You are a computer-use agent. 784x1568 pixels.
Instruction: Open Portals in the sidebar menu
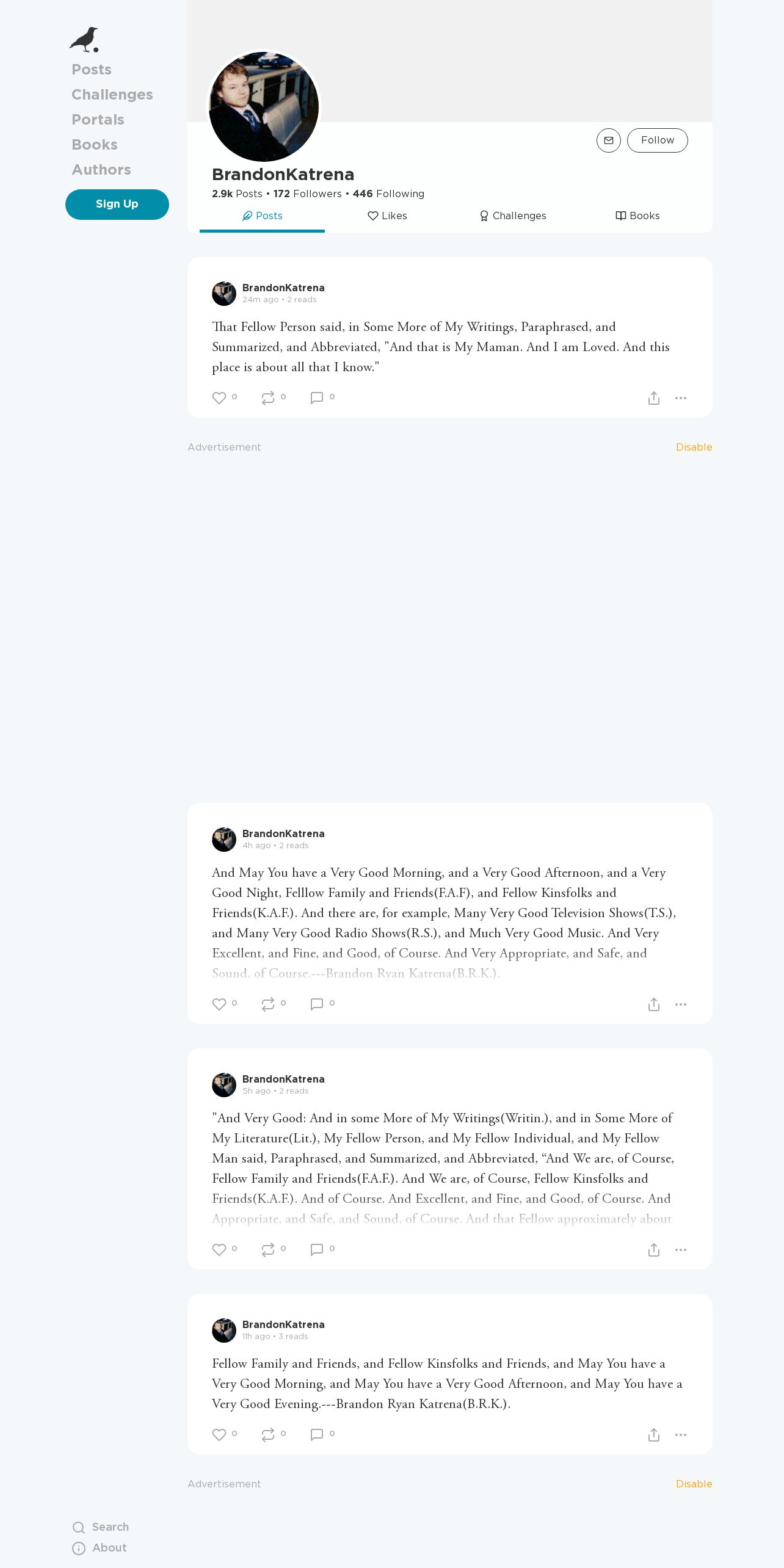point(98,120)
